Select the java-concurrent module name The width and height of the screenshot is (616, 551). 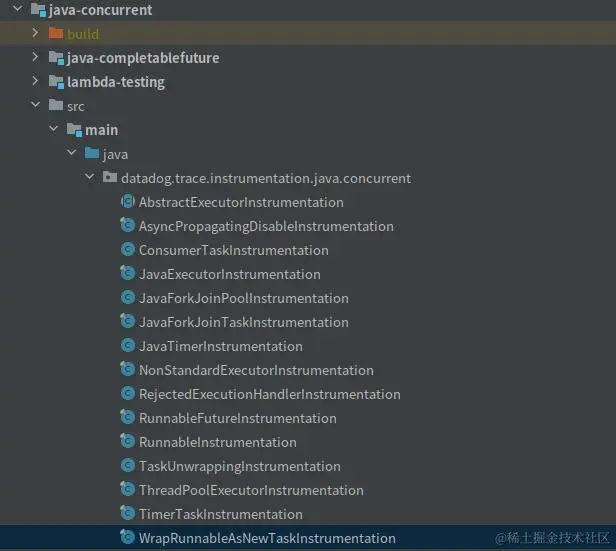(100, 10)
